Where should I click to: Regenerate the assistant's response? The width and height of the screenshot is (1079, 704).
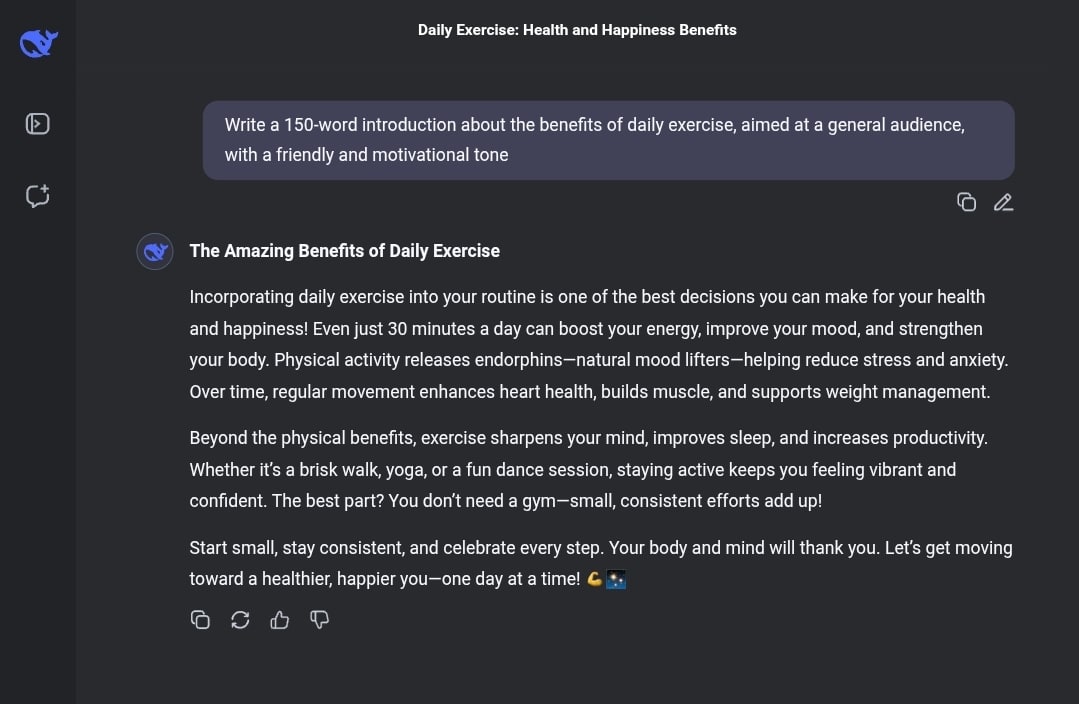[240, 620]
